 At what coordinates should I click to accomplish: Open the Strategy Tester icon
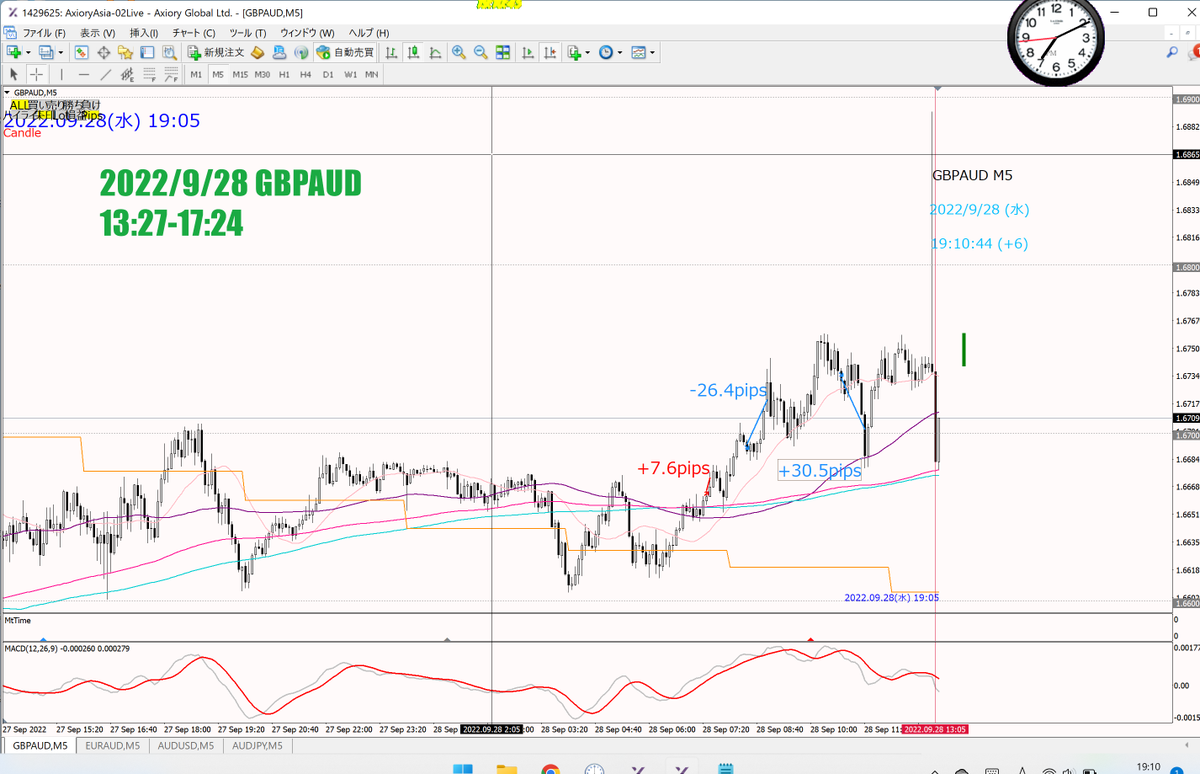point(167,52)
